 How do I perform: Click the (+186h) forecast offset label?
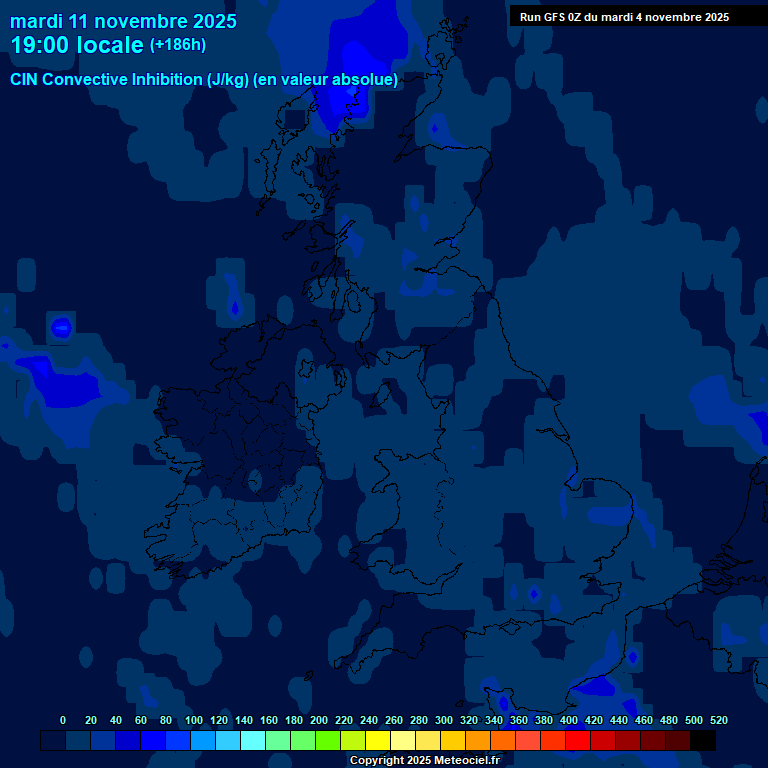(178, 45)
